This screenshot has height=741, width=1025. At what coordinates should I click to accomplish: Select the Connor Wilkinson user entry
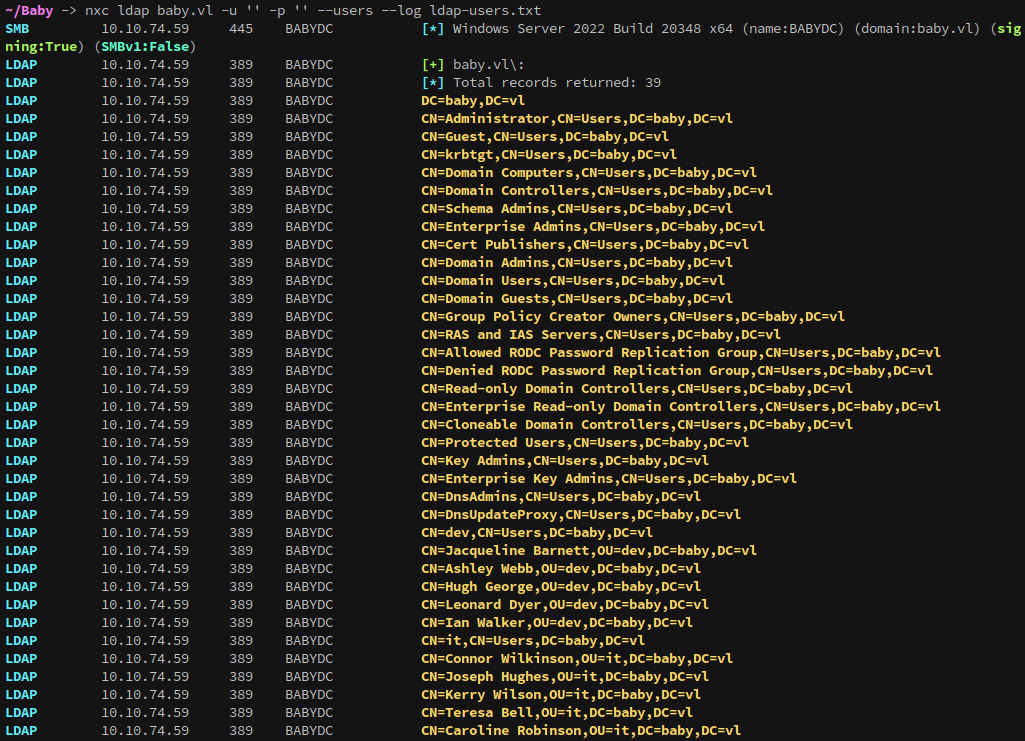pos(577,659)
